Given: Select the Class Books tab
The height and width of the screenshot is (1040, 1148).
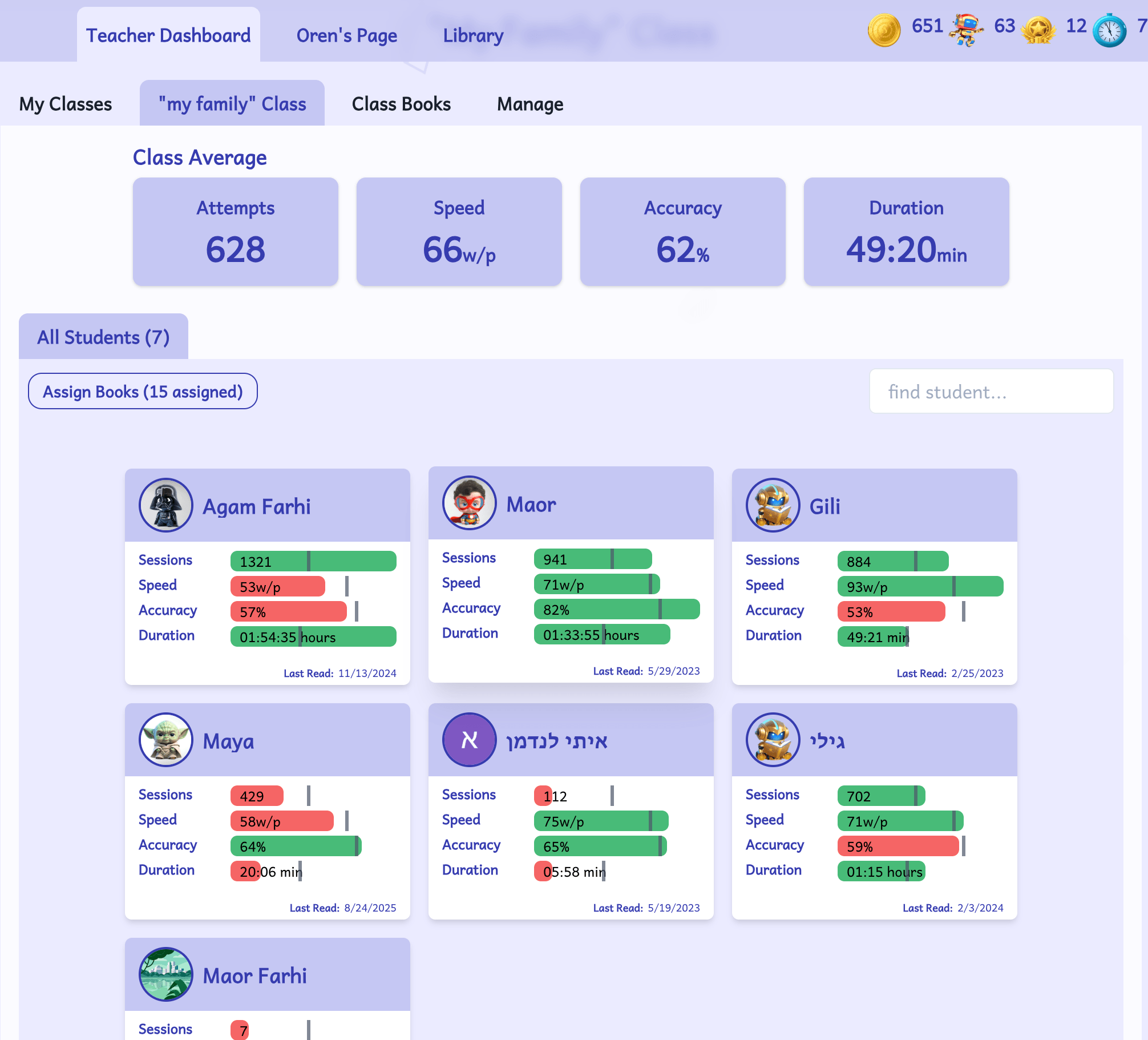Looking at the screenshot, I should pos(401,104).
